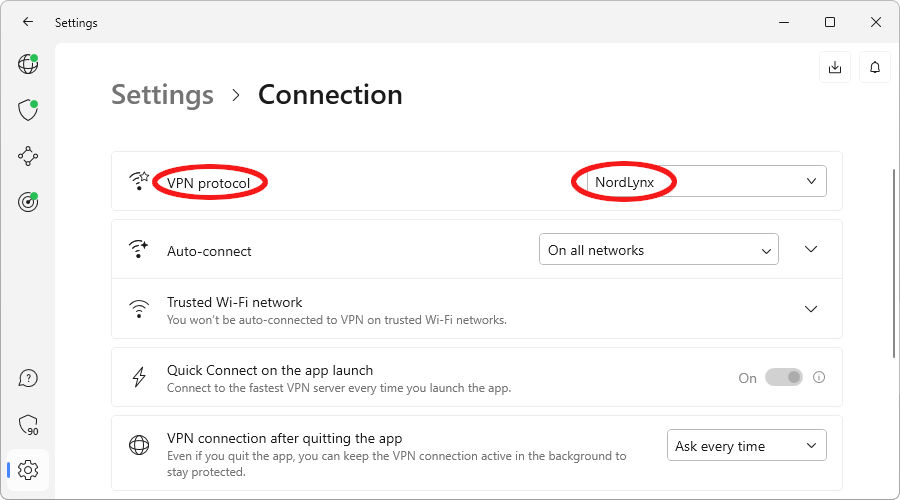
Task: Click the Trusted Wi-Fi network icon
Action: (x=138, y=309)
